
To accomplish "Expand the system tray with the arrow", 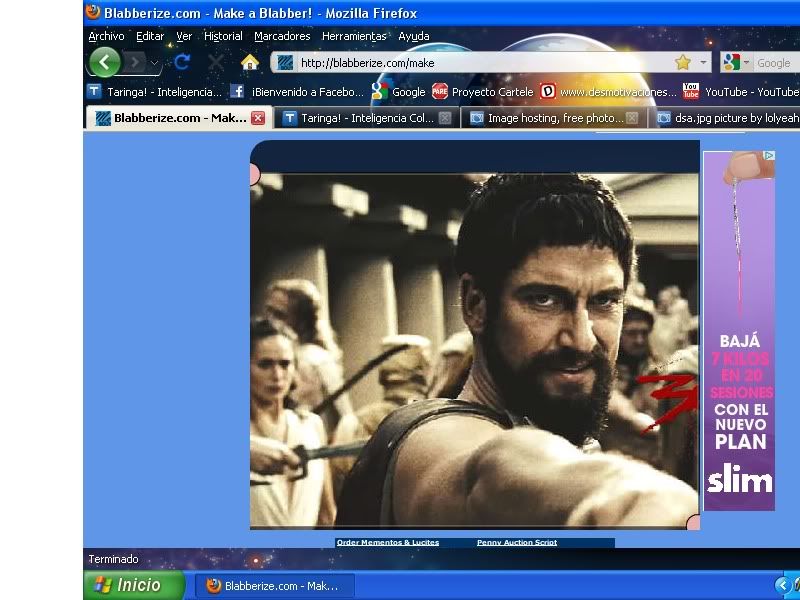I will pos(781,585).
